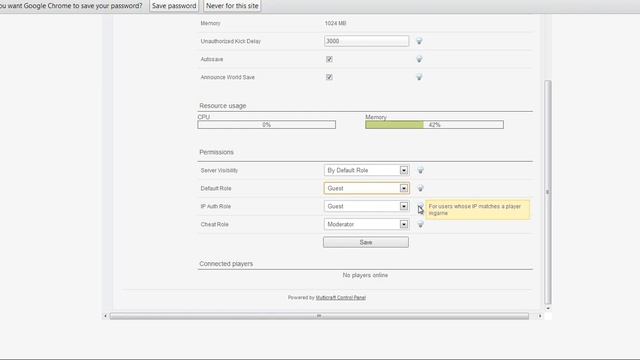Click the Save button under Permissions
The width and height of the screenshot is (640, 360).
[366, 242]
